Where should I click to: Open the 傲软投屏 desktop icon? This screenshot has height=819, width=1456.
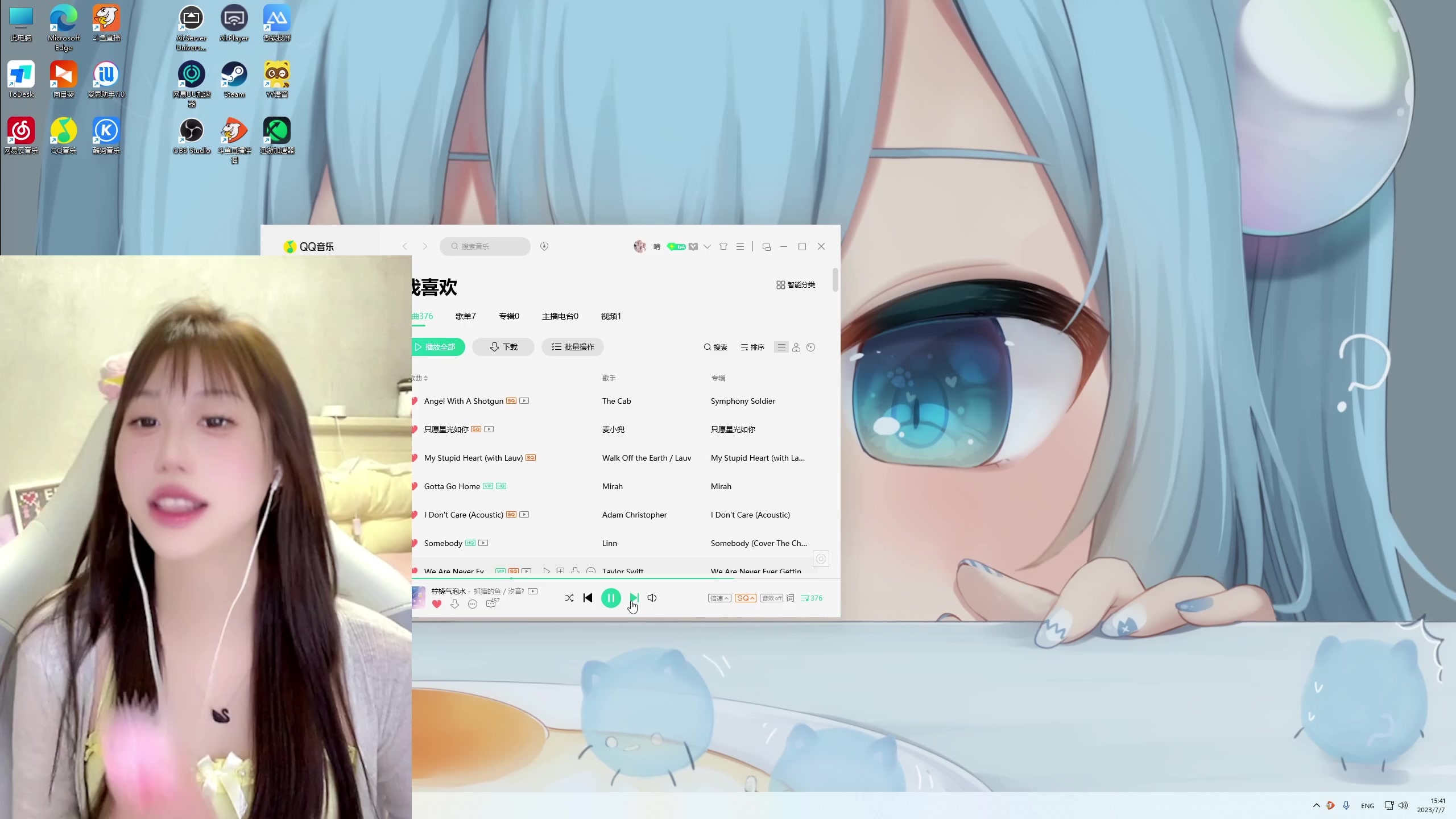coord(277,24)
